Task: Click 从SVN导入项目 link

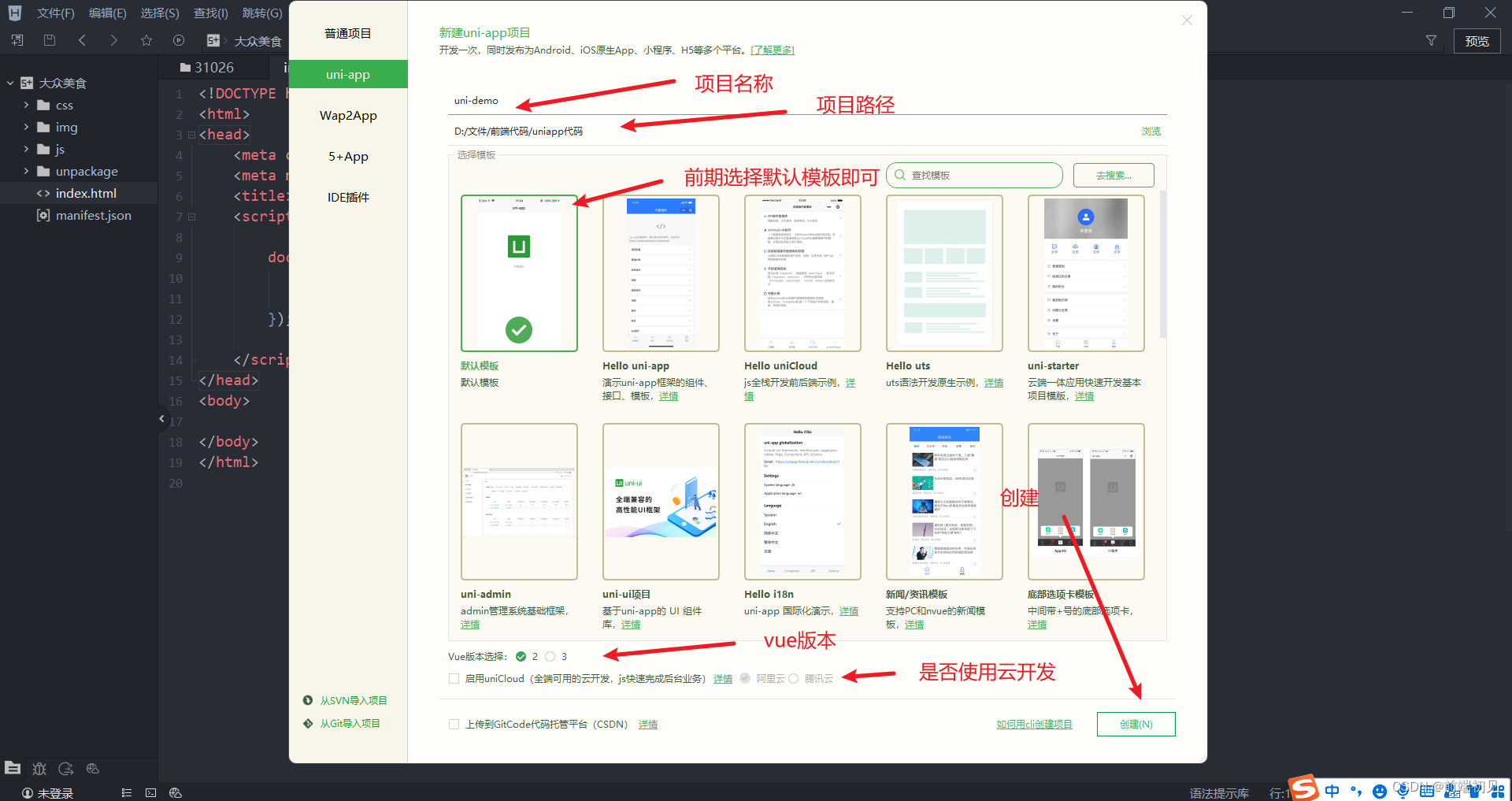Action: pyautogui.click(x=354, y=700)
